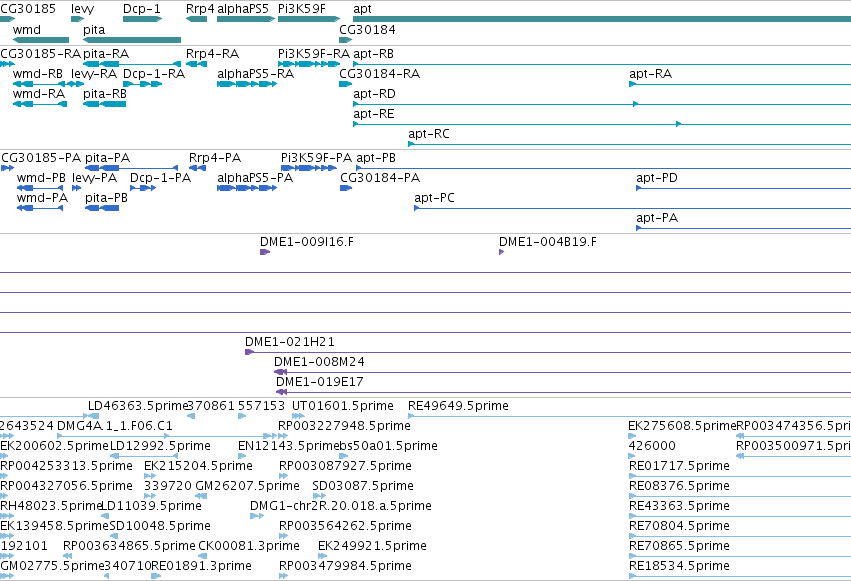Open the apt-RC transcript label
This screenshot has width=851, height=581.
[429, 135]
